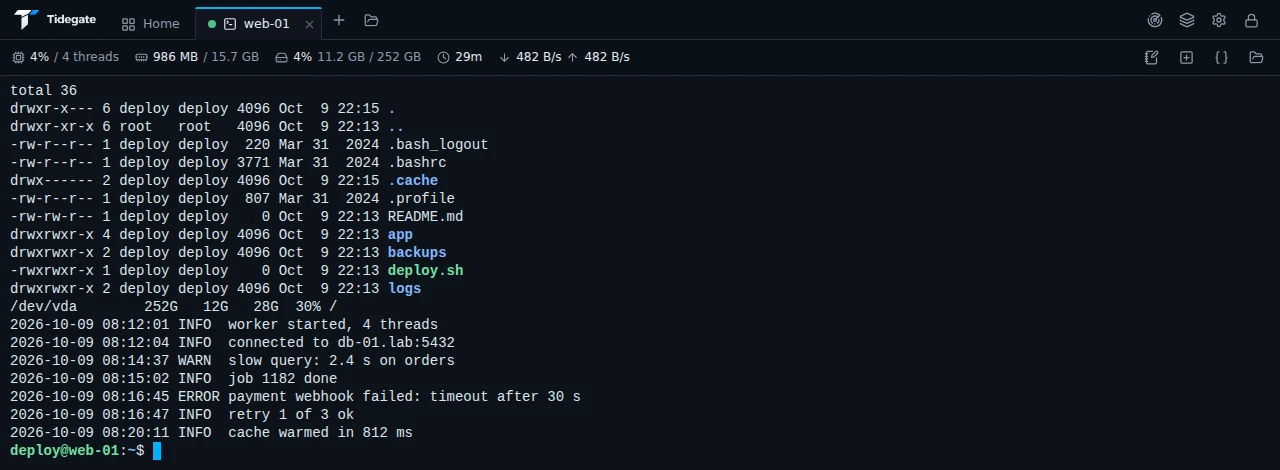Open the folder icon beside new-tab plus
This screenshot has height=470, width=1280.
pos(371,20)
